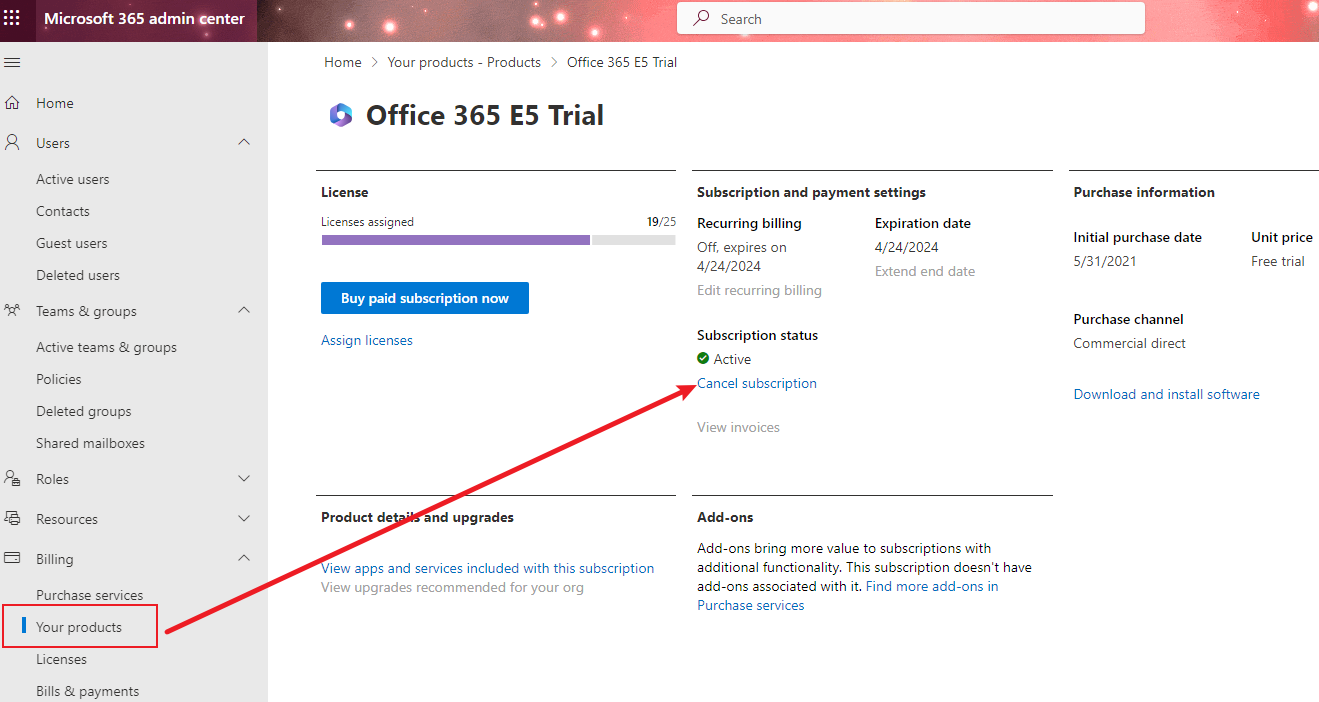This screenshot has width=1319, height=702.
Task: Open Bills & payments in sidebar
Action: click(88, 691)
